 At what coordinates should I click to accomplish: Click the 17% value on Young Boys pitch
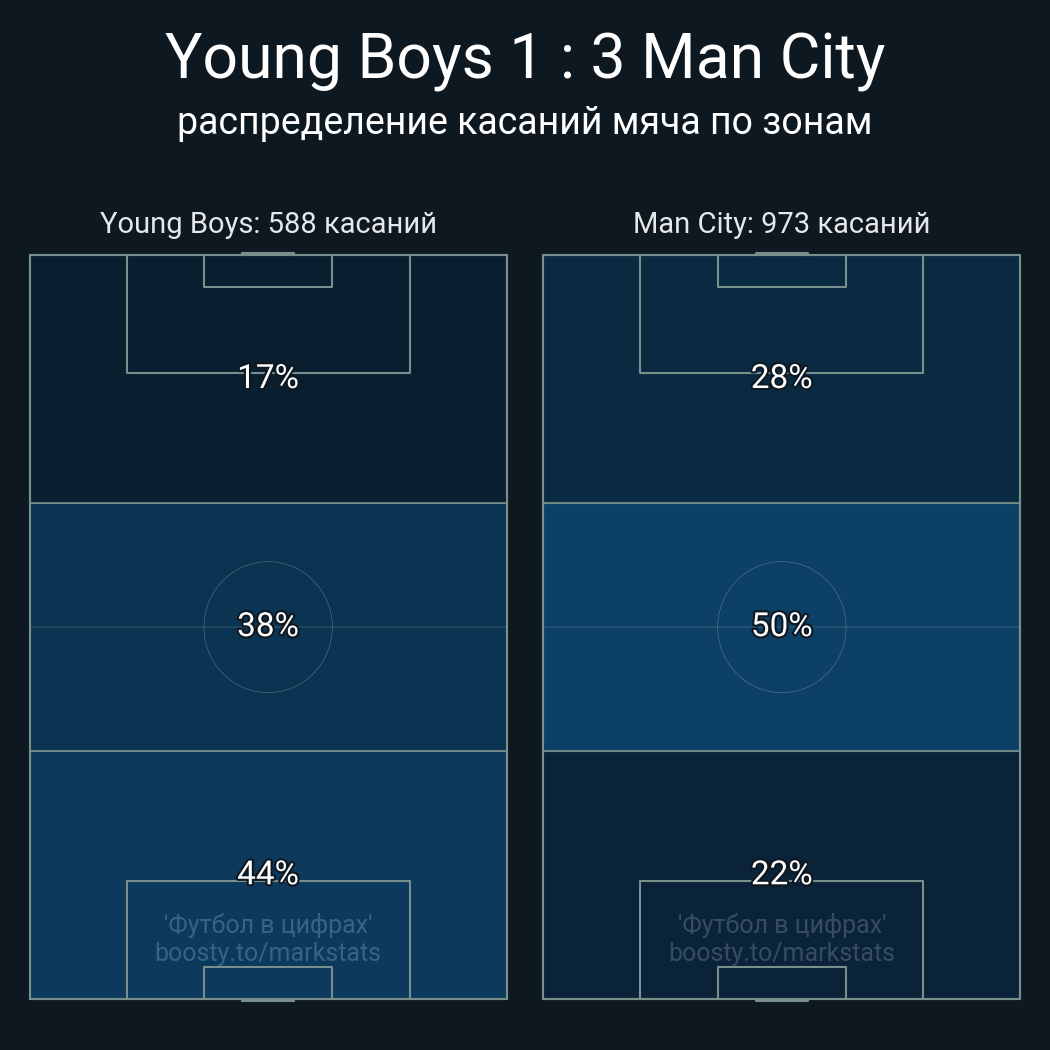point(268,377)
